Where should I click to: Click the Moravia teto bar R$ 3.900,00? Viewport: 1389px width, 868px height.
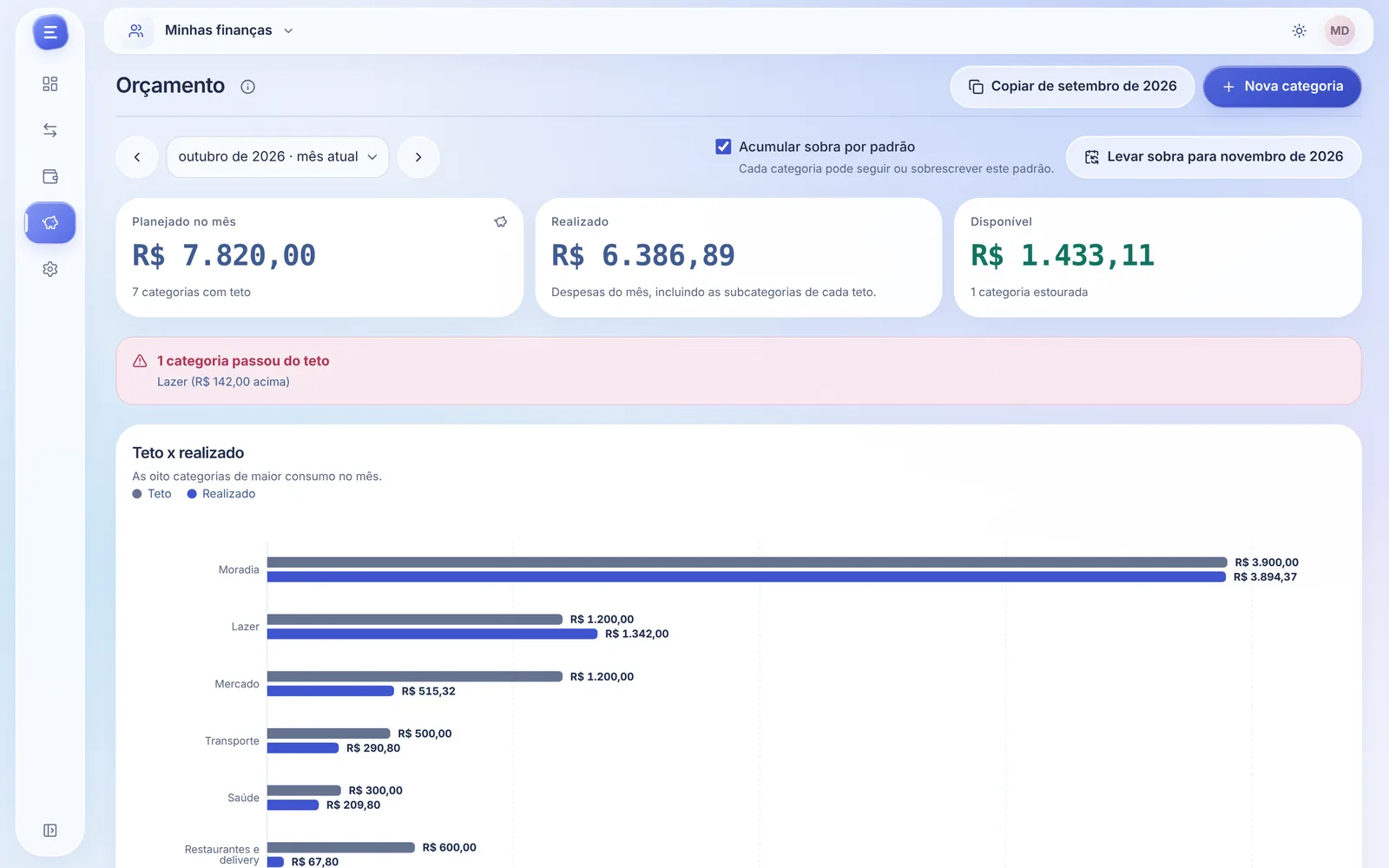click(x=747, y=562)
